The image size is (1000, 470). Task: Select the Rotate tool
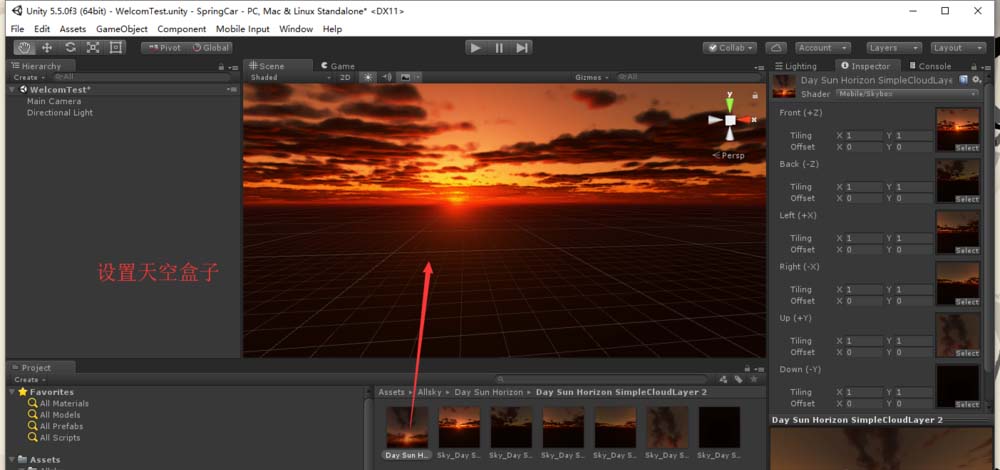[70, 48]
